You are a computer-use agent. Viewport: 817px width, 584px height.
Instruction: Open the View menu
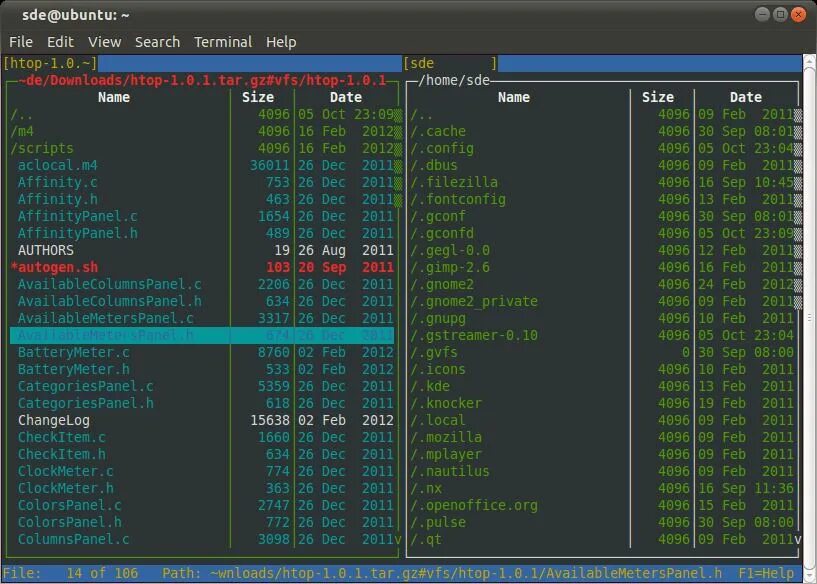tap(104, 42)
